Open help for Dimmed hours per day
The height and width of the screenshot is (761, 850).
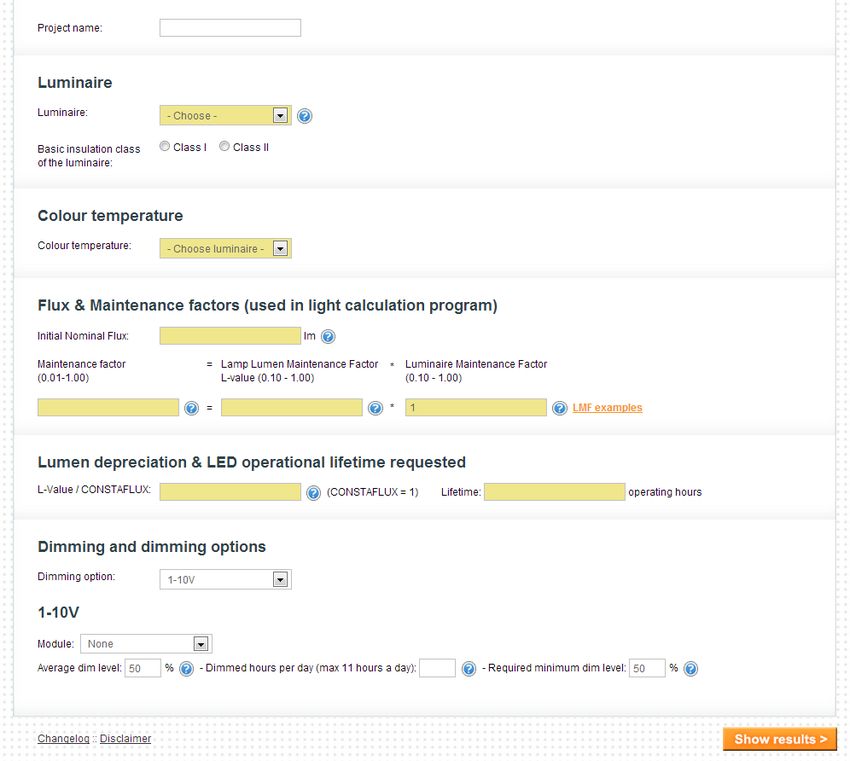(x=469, y=669)
